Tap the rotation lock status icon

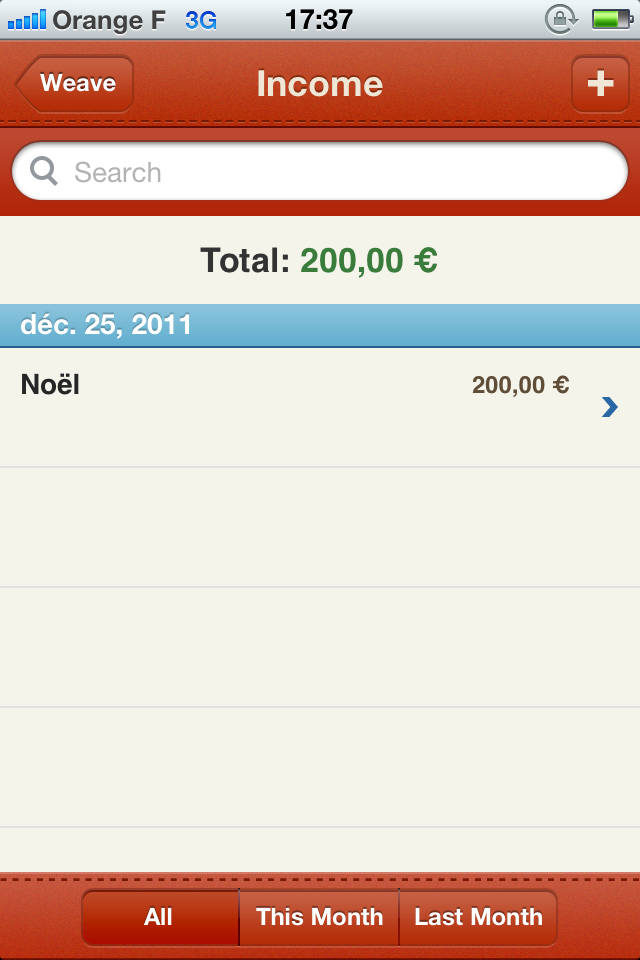pyautogui.click(x=562, y=18)
